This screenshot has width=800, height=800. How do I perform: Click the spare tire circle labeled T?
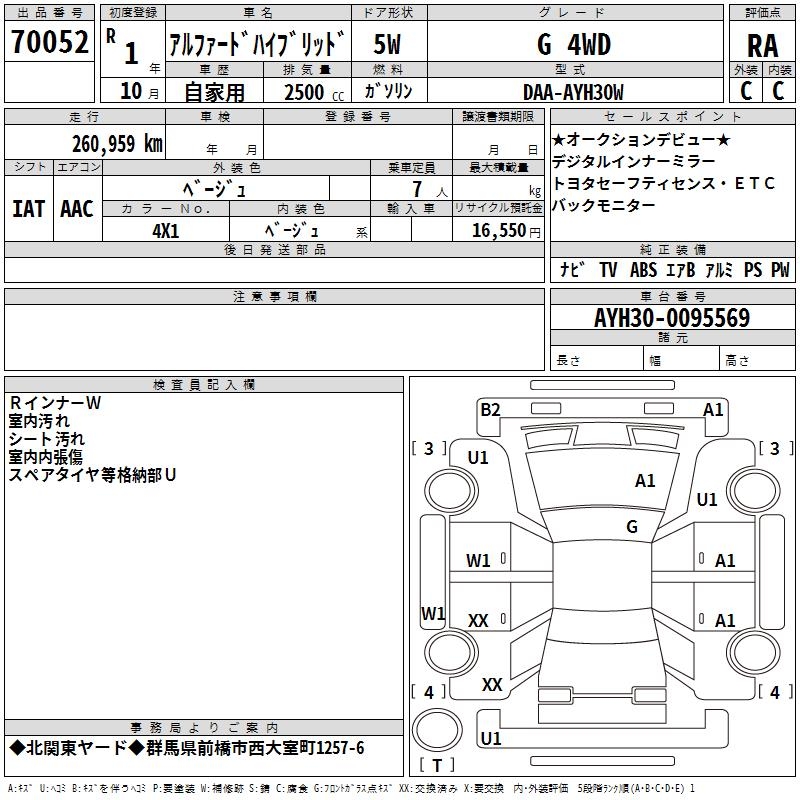pos(437,731)
